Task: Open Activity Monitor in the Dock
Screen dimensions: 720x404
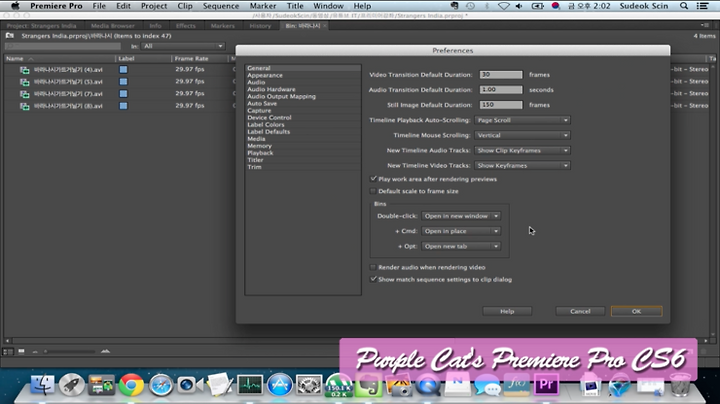Action: 250,385
